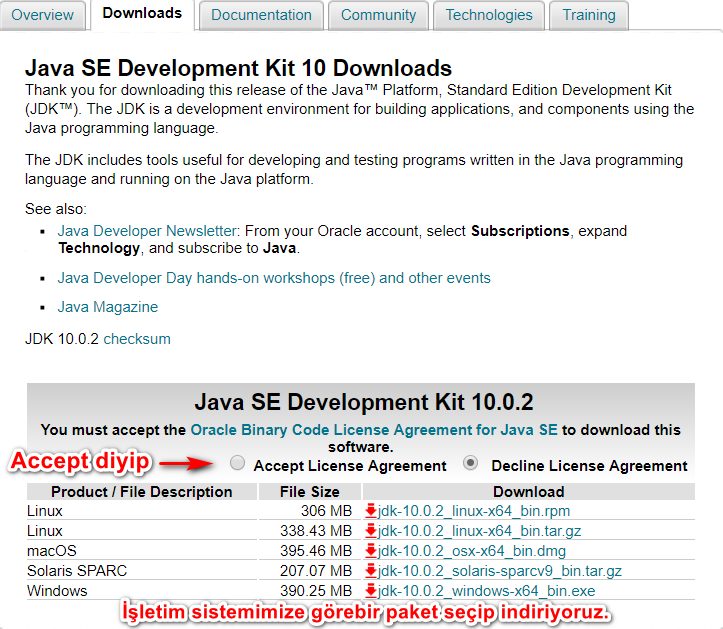Click the Download column header
This screenshot has height=629, width=723.
(x=528, y=492)
